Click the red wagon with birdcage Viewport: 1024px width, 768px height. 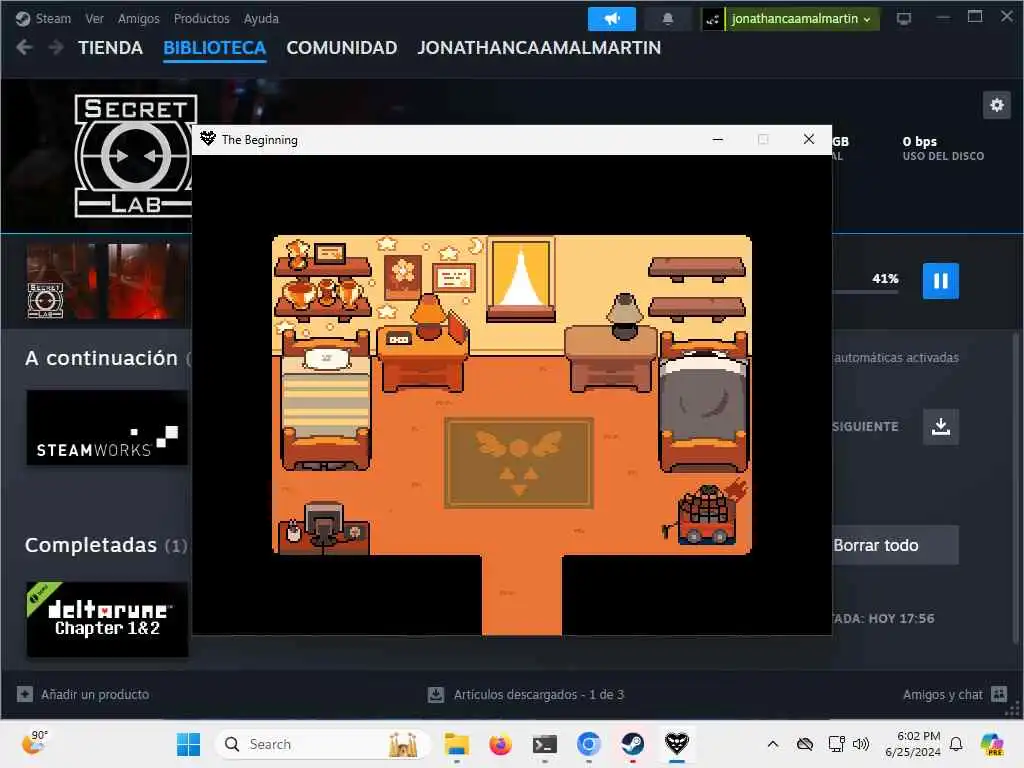(707, 513)
